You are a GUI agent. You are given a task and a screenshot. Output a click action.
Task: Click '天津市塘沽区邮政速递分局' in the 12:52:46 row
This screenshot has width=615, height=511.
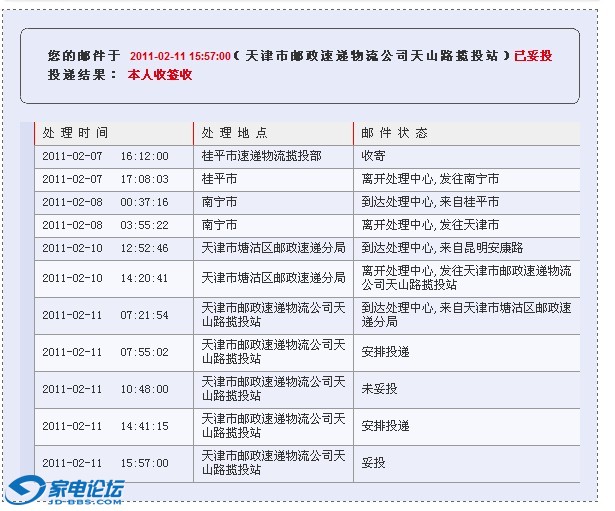point(273,248)
